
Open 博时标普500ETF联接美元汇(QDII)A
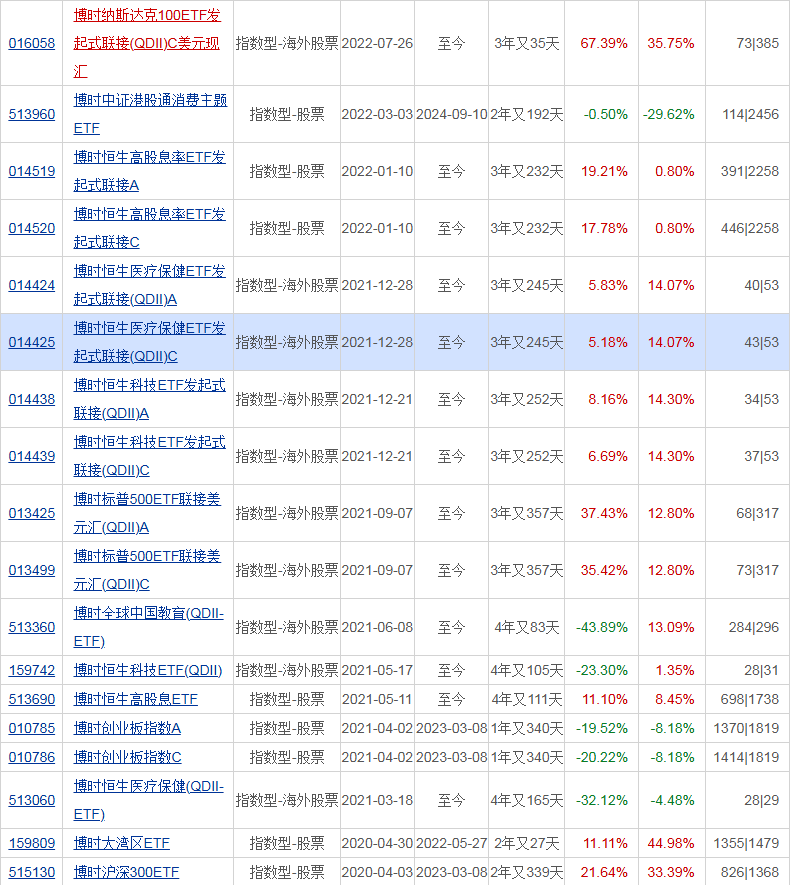click(147, 514)
